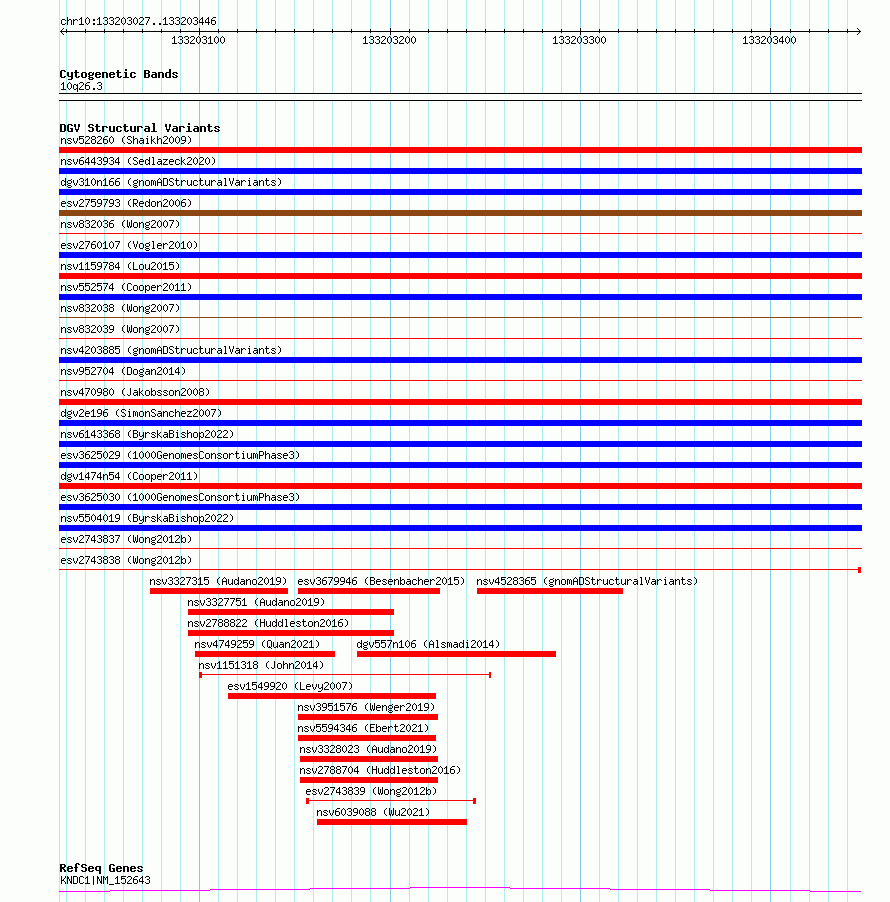
Task: Click the RefSeq Genes track heading
Action: (x=101, y=868)
